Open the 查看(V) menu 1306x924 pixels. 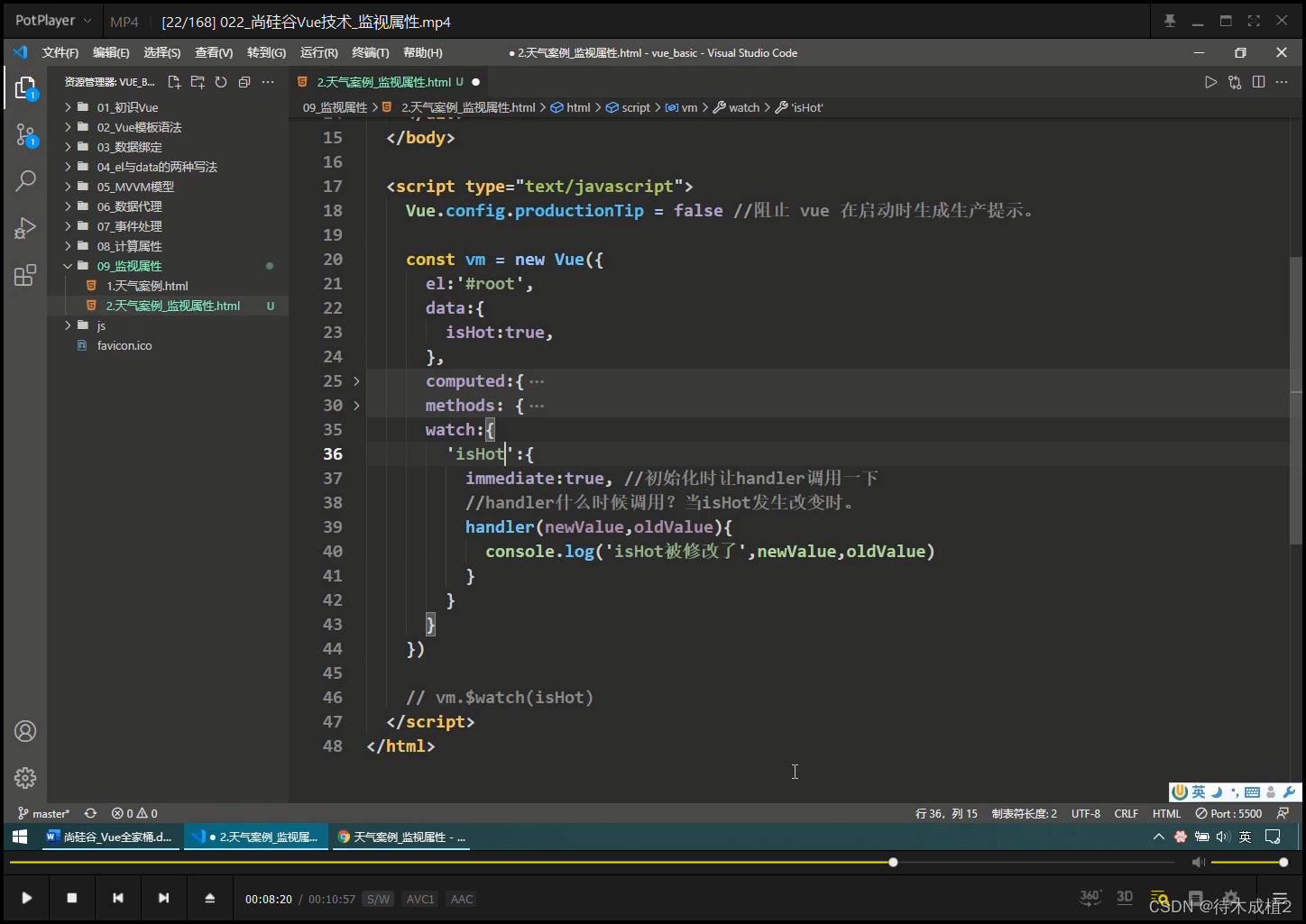(x=214, y=52)
